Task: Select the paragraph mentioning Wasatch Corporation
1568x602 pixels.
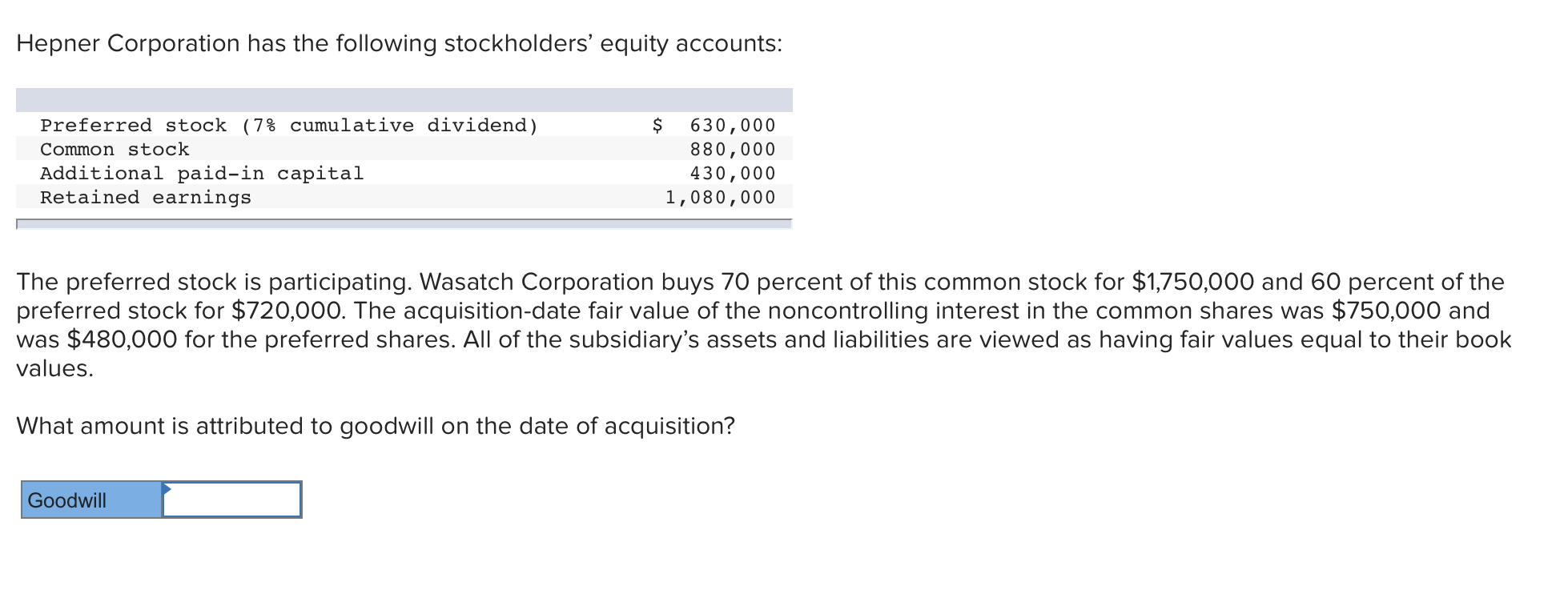Action: 761,324
